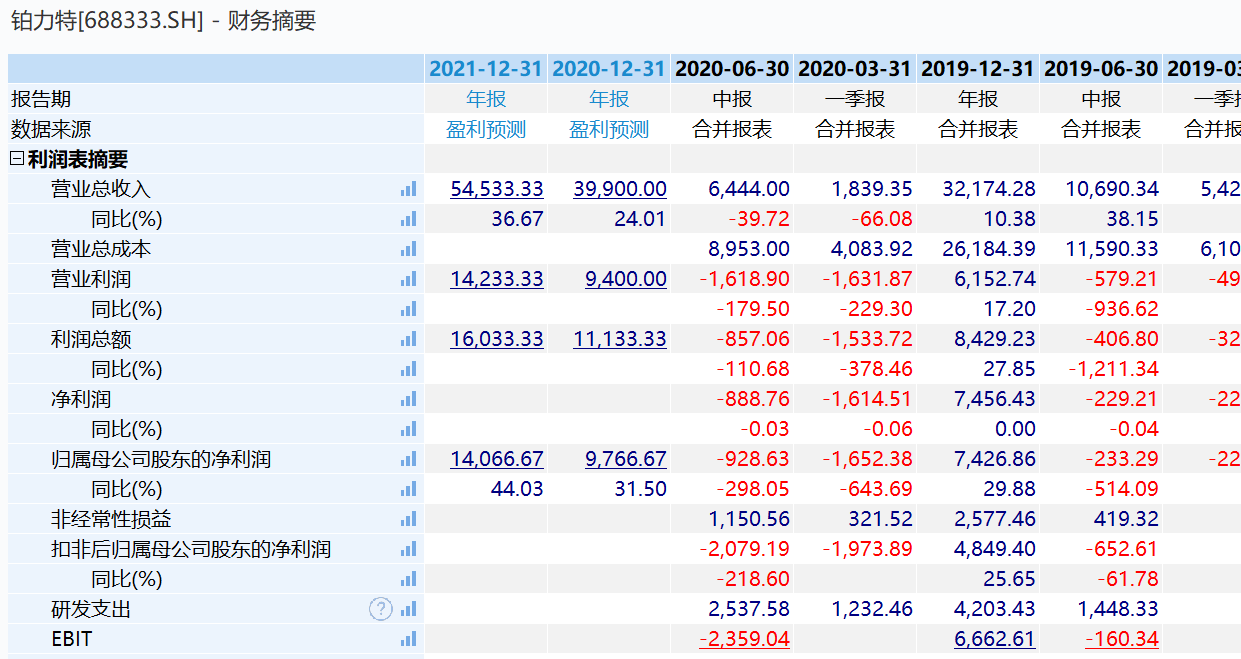Click the 营业总收入 row label
Image resolution: width=1241 pixels, height=659 pixels.
point(101,189)
